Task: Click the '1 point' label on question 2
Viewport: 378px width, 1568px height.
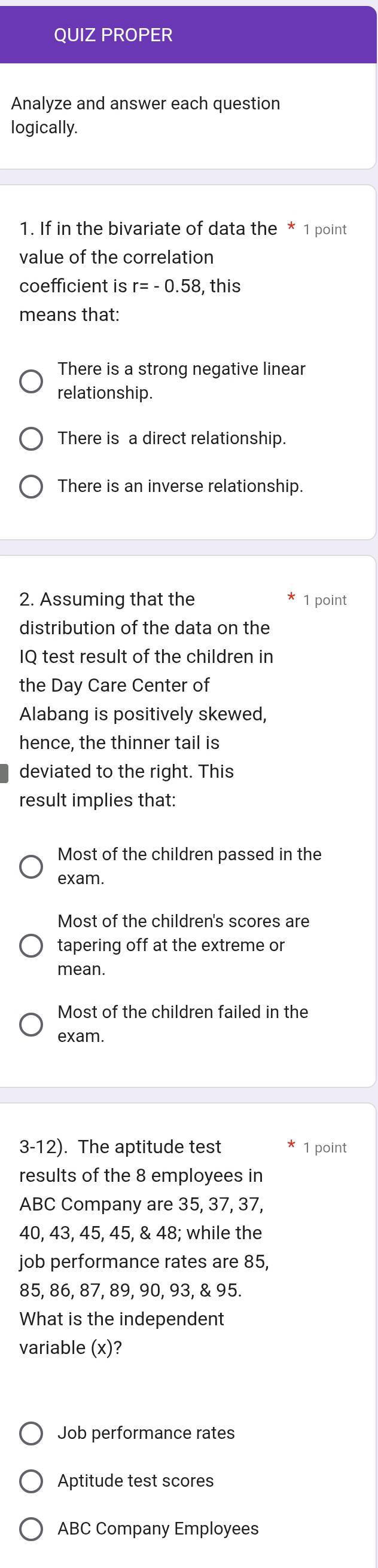Action: (x=325, y=600)
